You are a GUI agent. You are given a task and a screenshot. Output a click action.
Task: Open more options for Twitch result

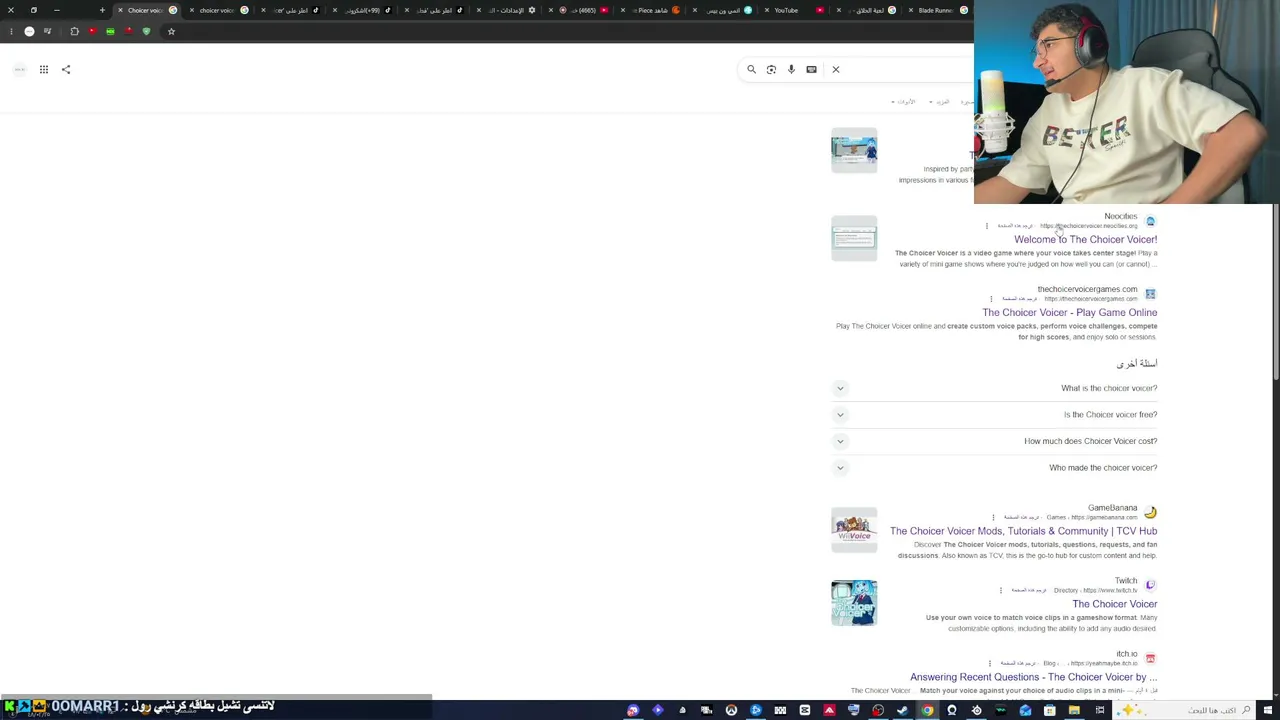pos(1000,591)
